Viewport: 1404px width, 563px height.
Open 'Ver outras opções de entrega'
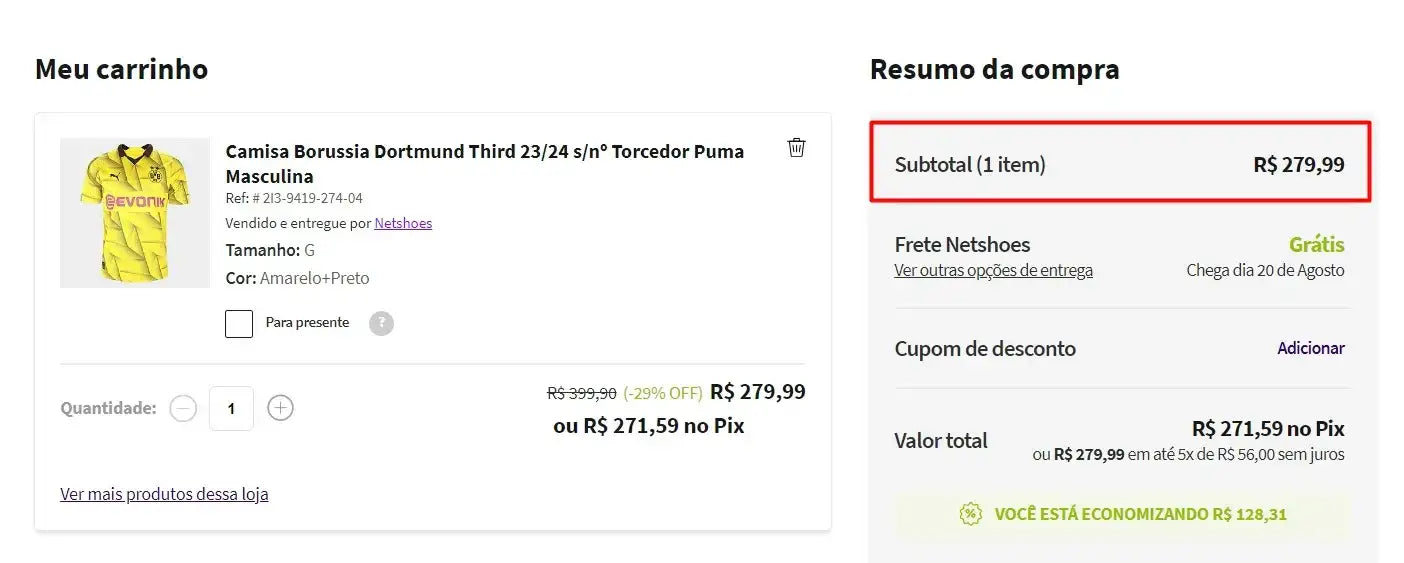click(x=993, y=270)
